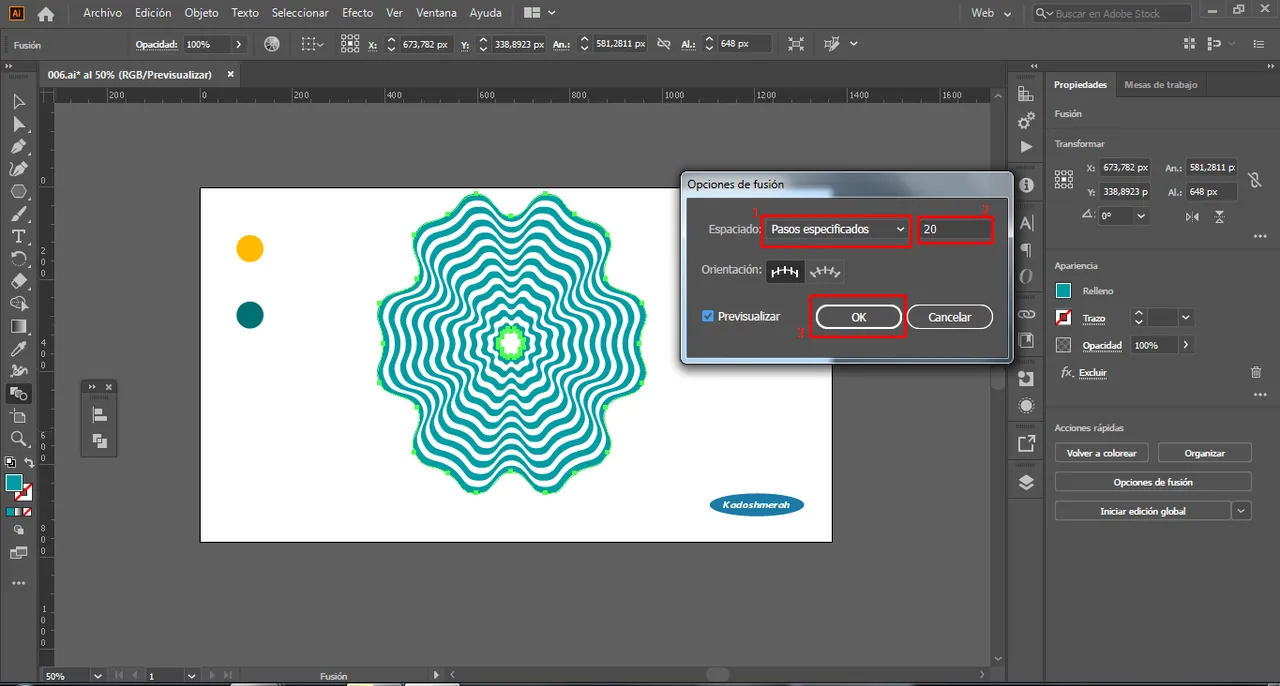Pick reference point grid in Propiedades
1280x686 pixels.
(1064, 179)
